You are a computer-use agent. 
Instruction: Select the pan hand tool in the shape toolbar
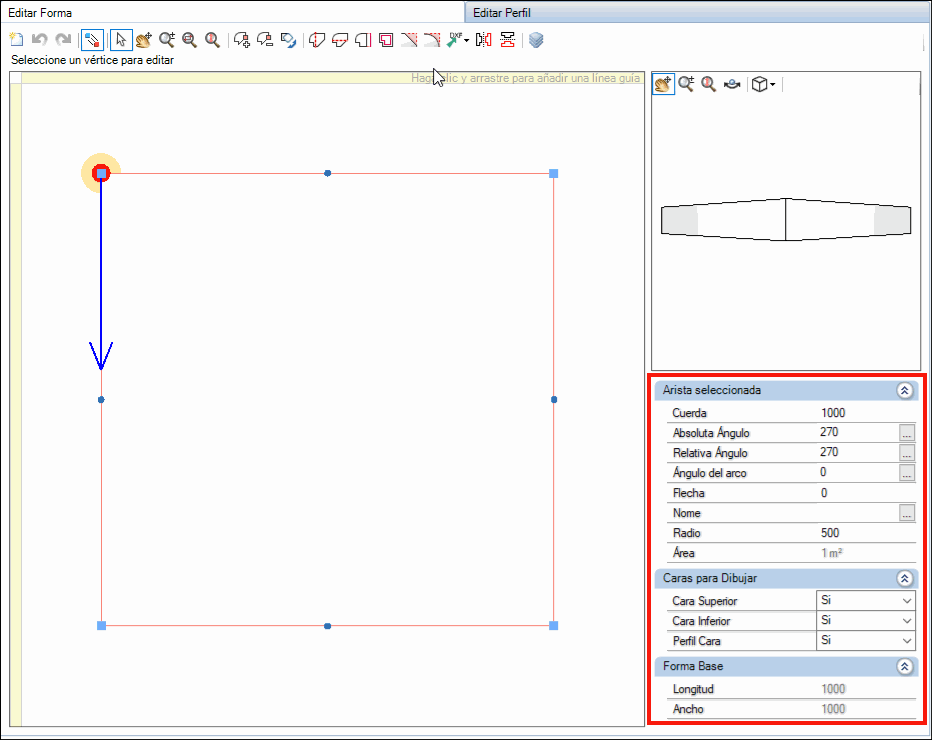tap(144, 40)
